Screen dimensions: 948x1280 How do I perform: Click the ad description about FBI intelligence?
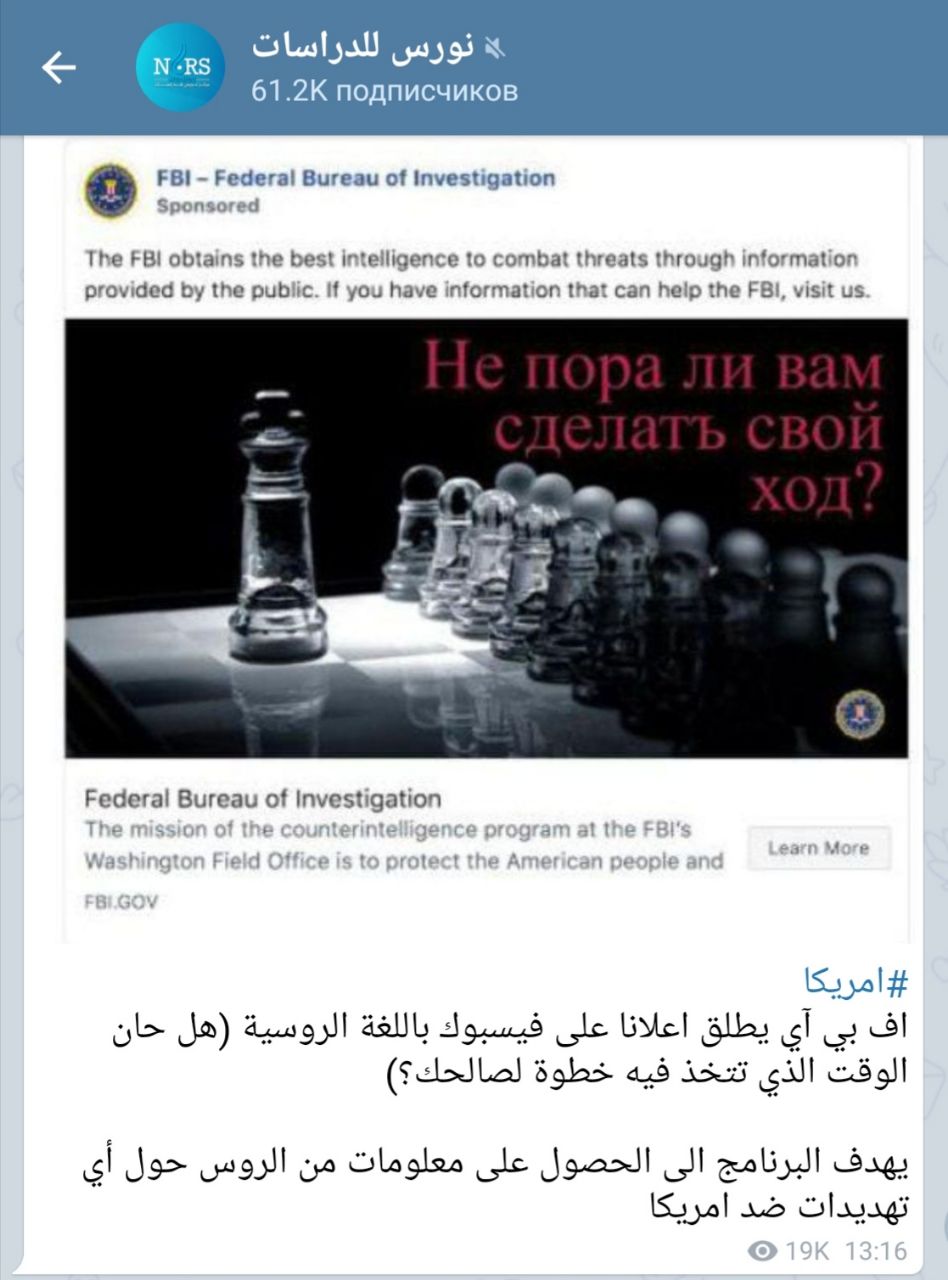(471, 276)
